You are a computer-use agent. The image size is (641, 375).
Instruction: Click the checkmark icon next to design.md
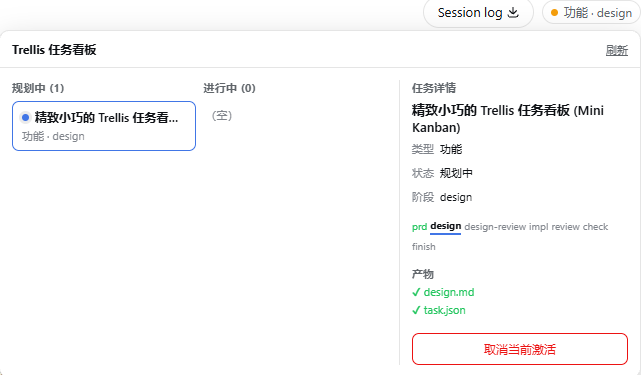(416, 292)
